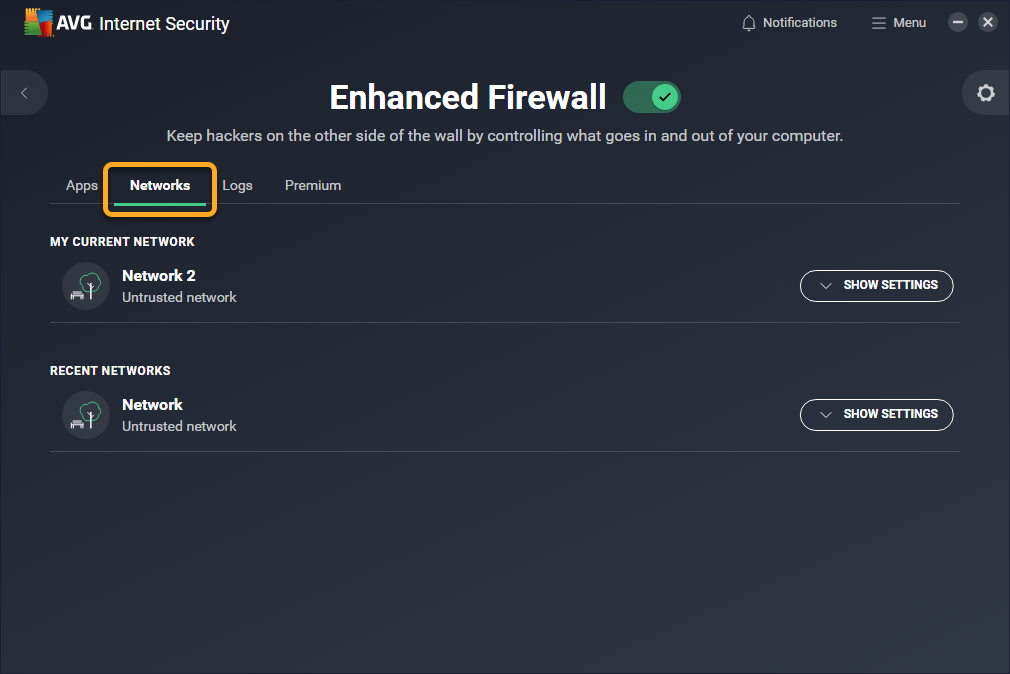The width and height of the screenshot is (1010, 674).
Task: Click the Notifications bell icon
Action: (x=749, y=23)
